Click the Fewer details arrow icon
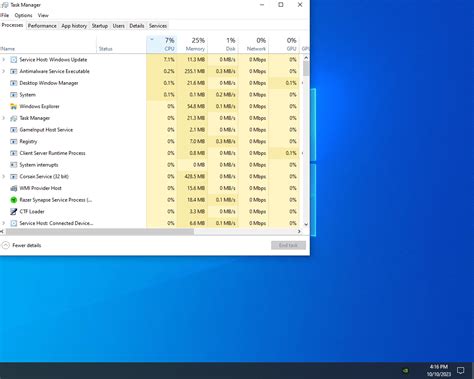This screenshot has width=474, height=379. 6,245
